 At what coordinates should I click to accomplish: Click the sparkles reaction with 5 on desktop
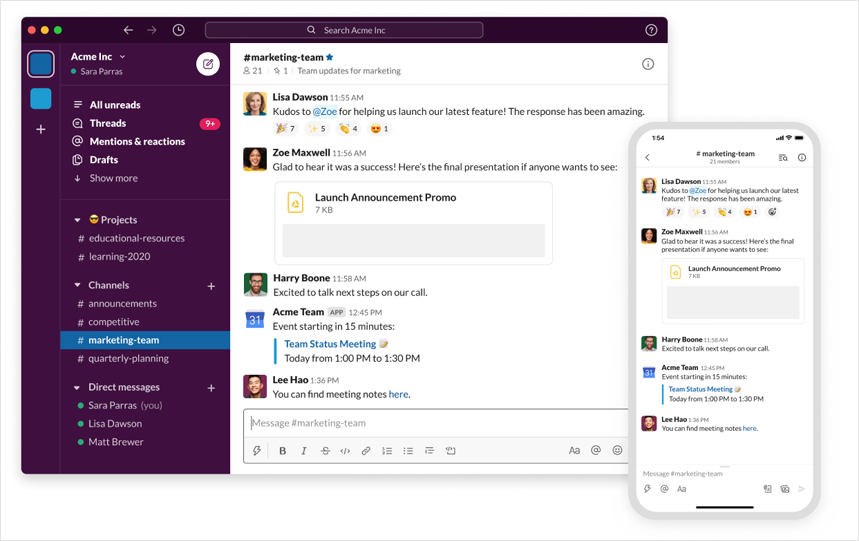pyautogui.click(x=317, y=129)
